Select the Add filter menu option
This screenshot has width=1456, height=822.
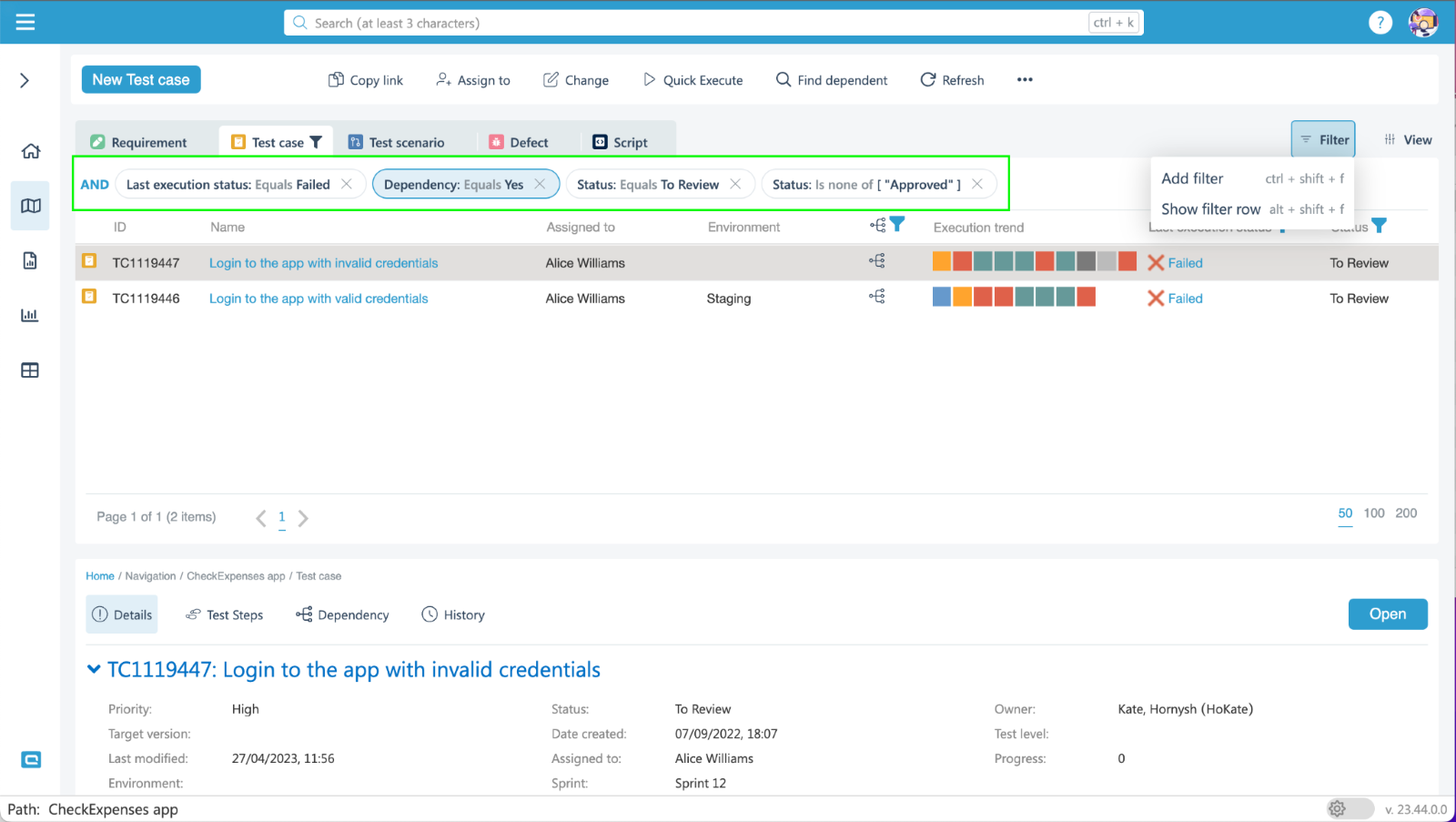(x=1192, y=178)
